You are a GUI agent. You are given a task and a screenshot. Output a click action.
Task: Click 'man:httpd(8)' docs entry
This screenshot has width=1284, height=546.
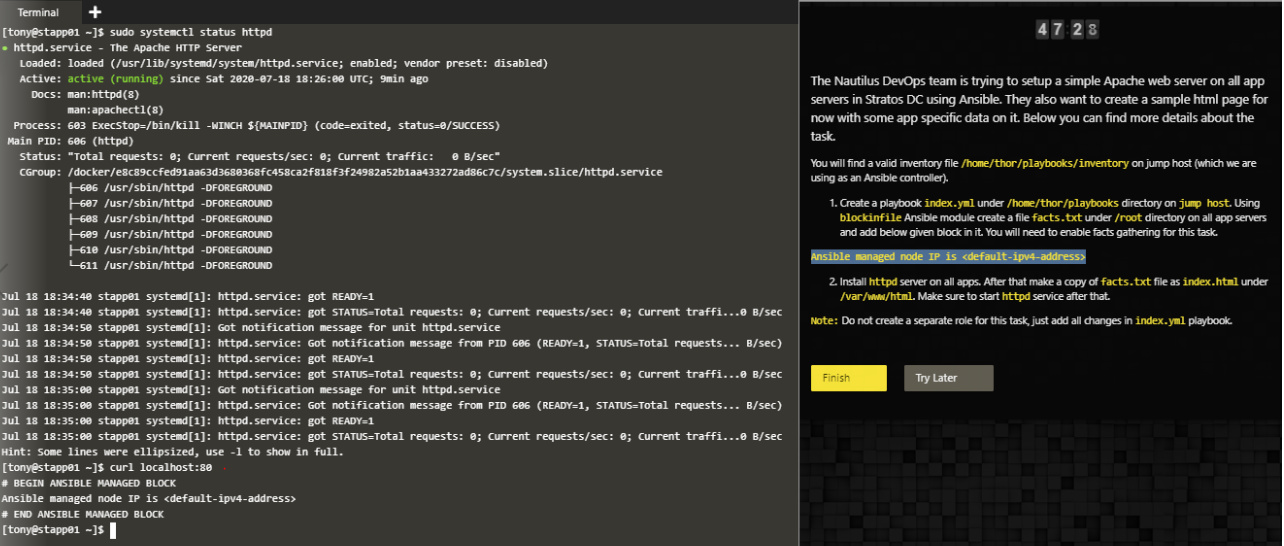[x=103, y=94]
